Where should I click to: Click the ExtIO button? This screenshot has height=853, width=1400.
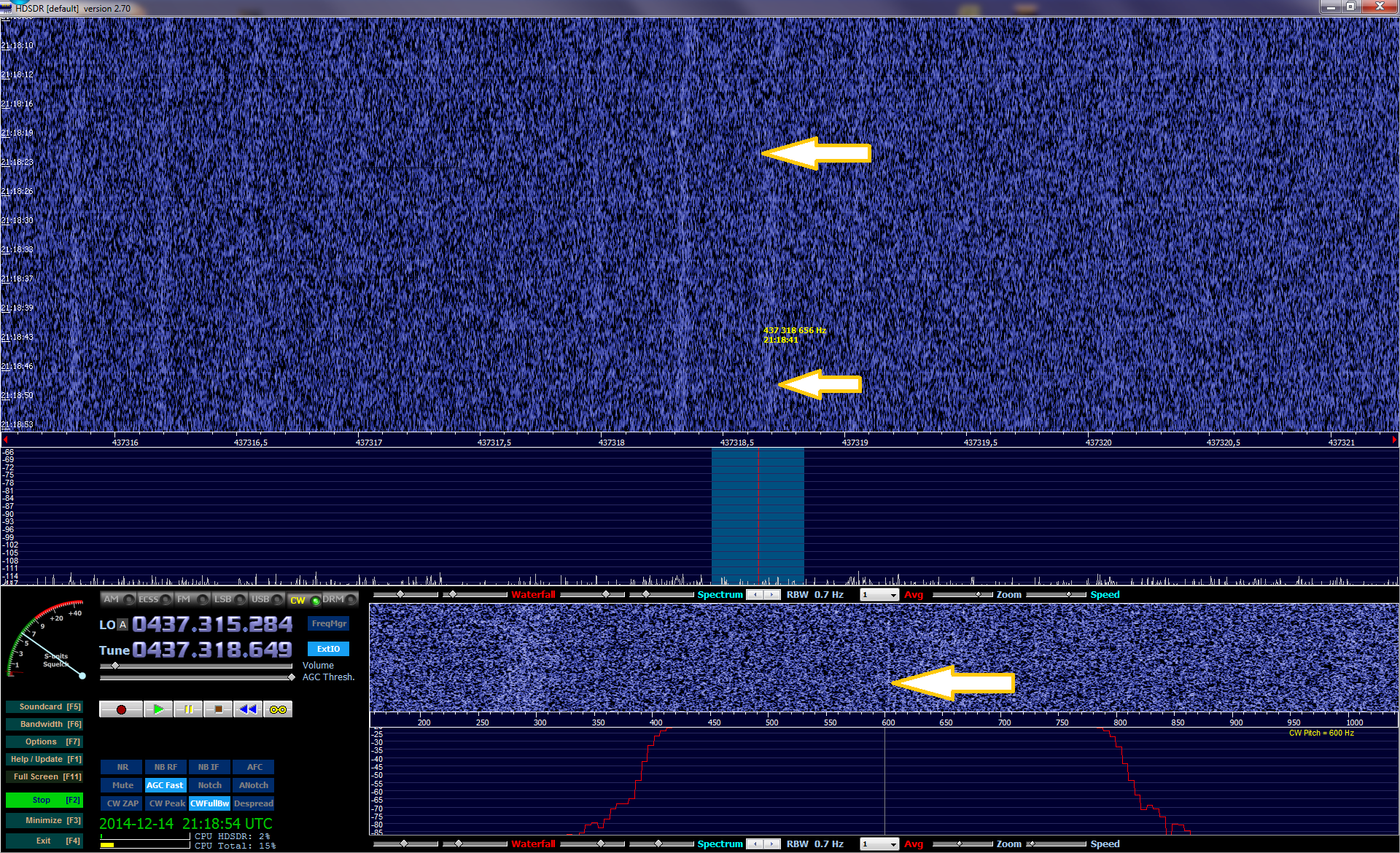tap(328, 649)
